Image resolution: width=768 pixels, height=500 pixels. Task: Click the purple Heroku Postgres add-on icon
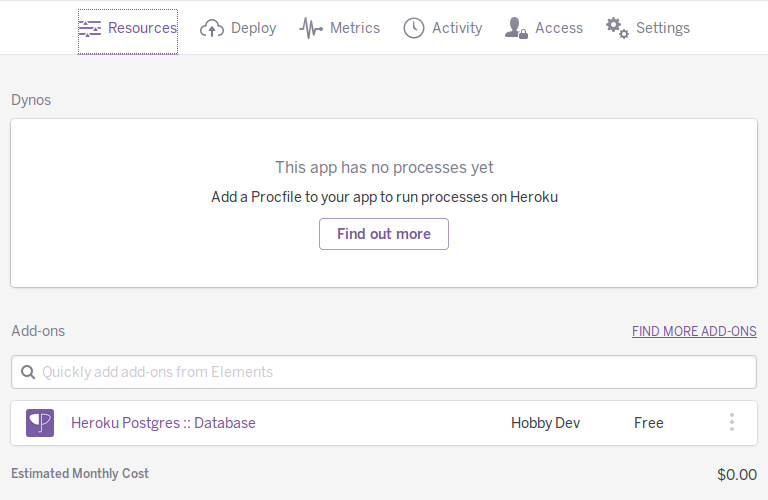(40, 423)
